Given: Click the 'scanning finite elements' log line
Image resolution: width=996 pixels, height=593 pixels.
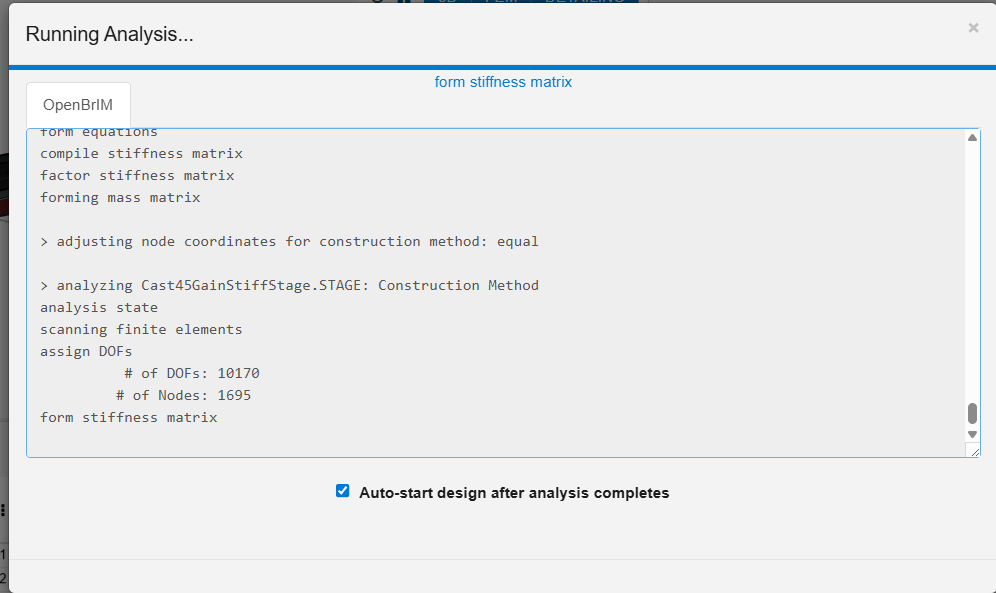Looking at the screenshot, I should tap(141, 329).
